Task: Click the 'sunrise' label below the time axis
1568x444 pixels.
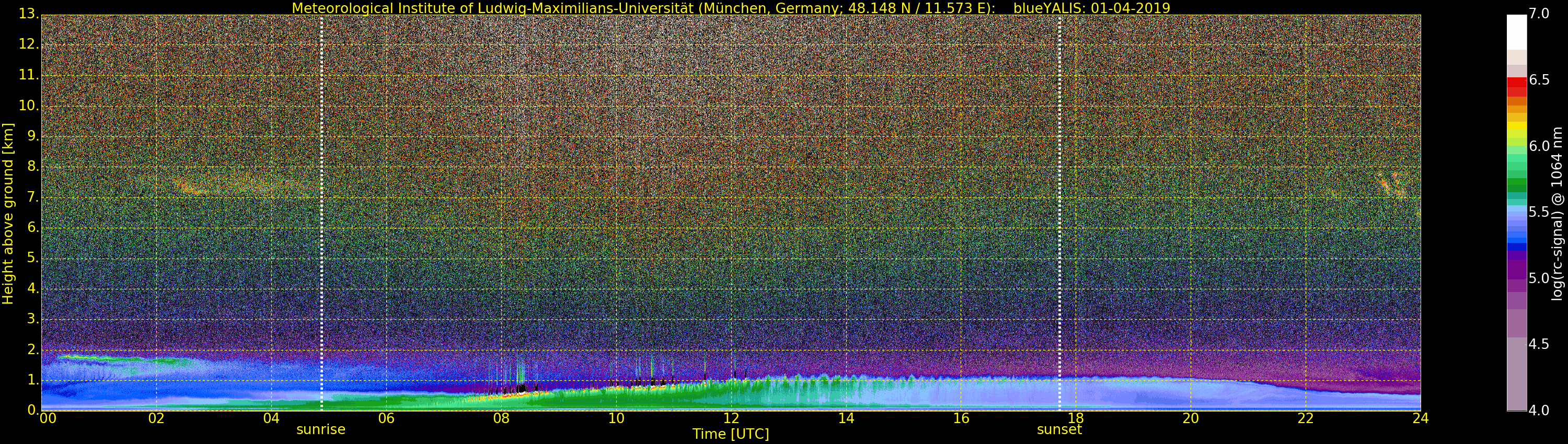Action: pos(321,429)
